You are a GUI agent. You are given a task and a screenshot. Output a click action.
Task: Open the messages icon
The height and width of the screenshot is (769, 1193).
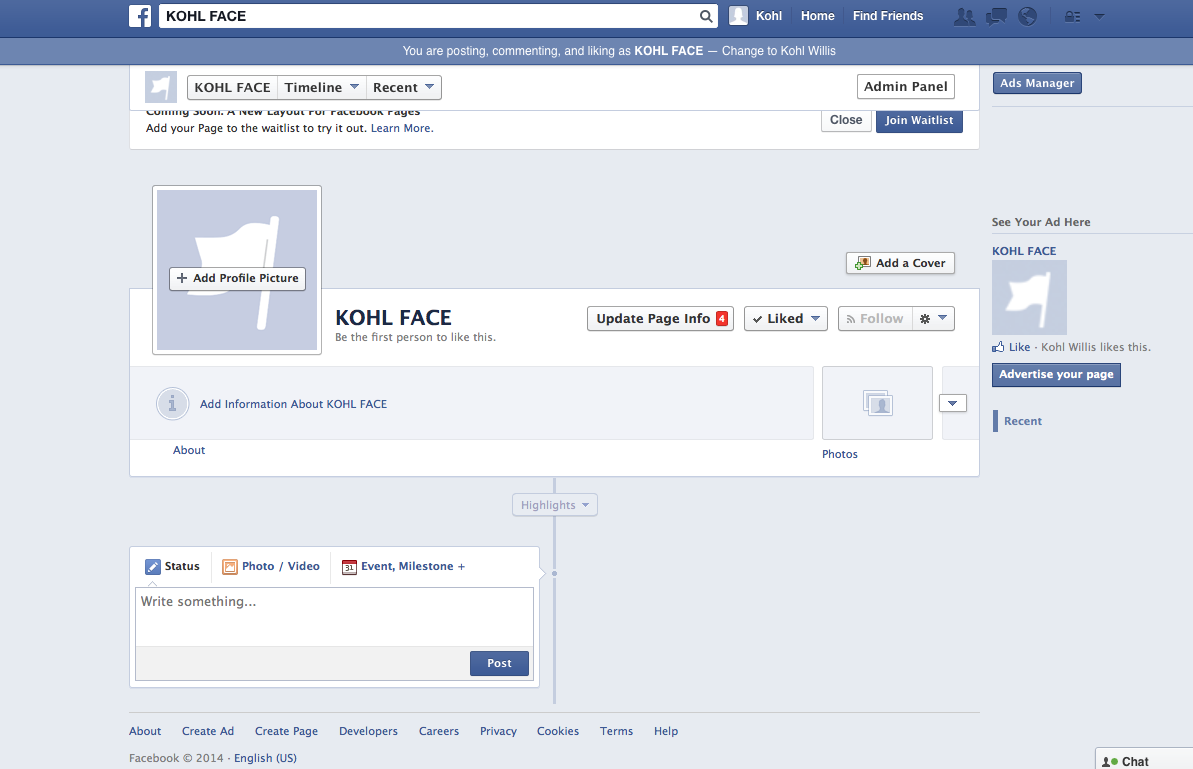(x=996, y=16)
